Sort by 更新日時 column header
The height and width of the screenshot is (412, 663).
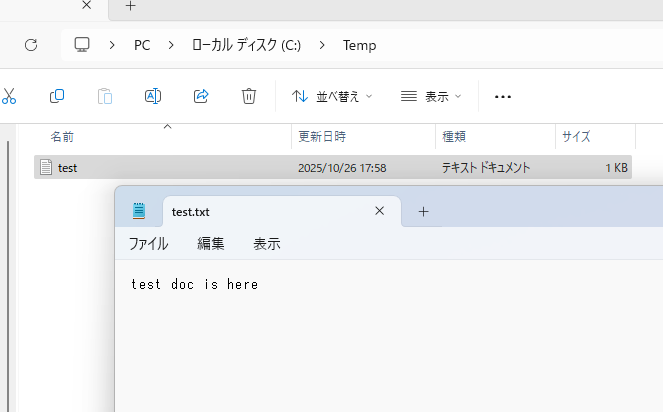pyautogui.click(x=320, y=137)
